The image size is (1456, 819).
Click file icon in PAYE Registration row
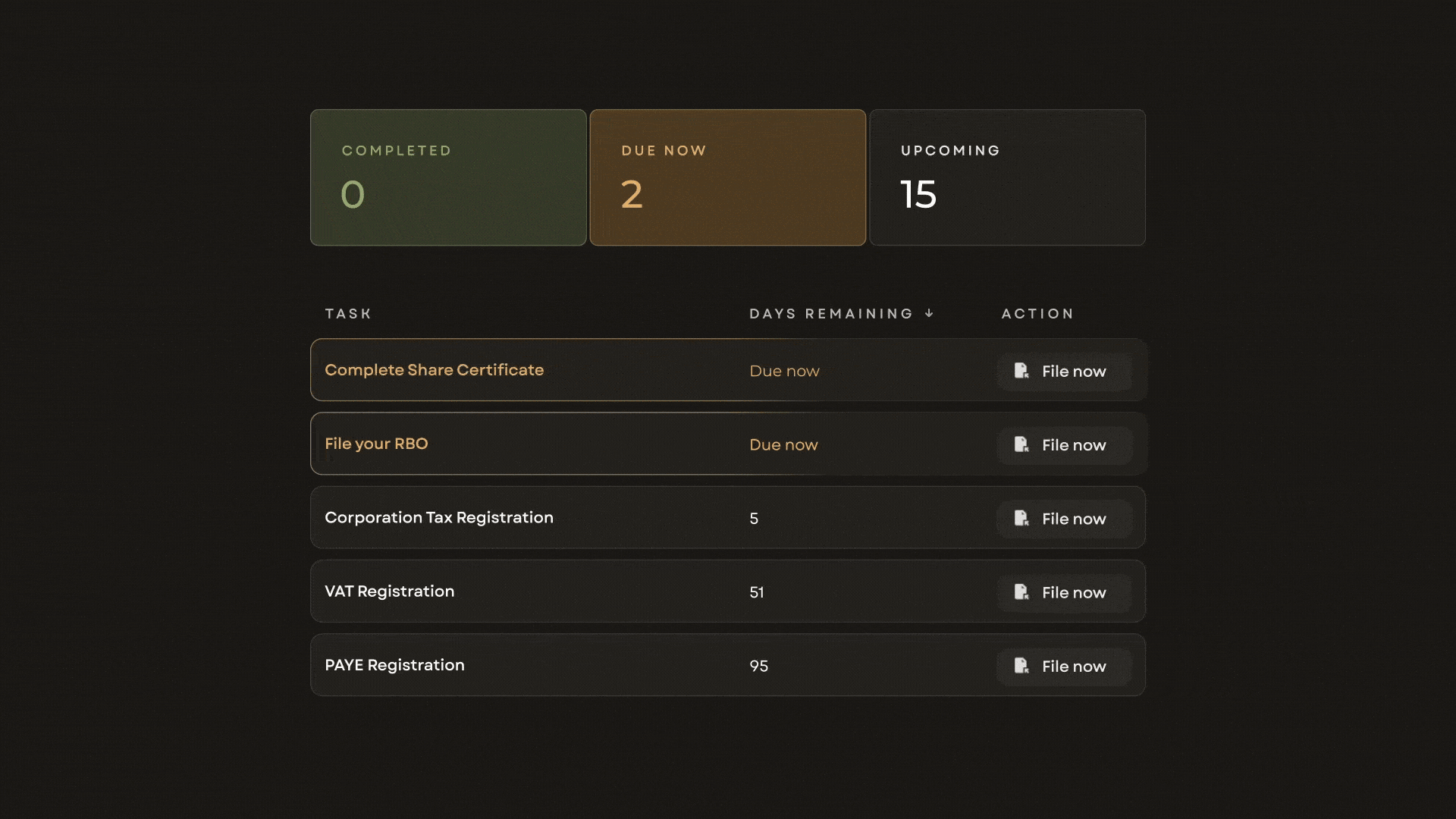pyautogui.click(x=1021, y=665)
